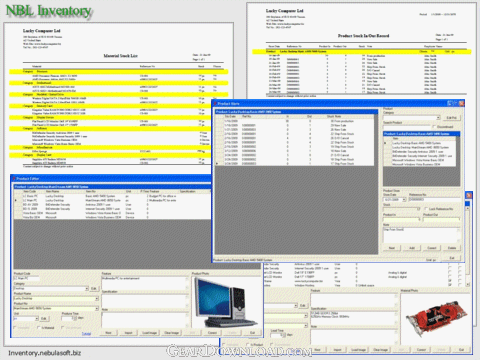The height and width of the screenshot is (360, 480).
Task: Click the desktop computer product photo
Action: pyautogui.click(x=225, y=303)
